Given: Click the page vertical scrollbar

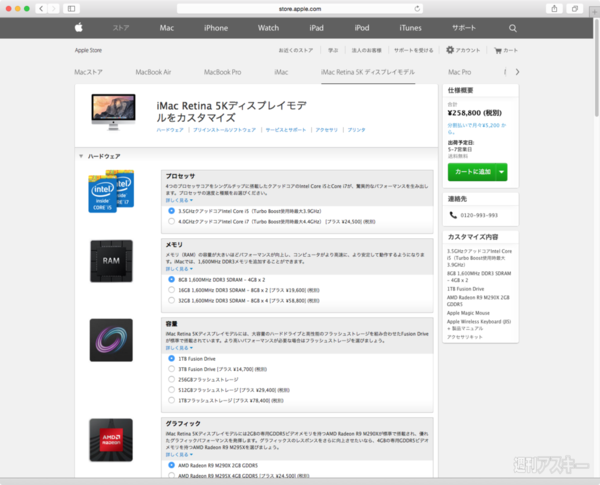Looking at the screenshot, I should coord(597,67).
